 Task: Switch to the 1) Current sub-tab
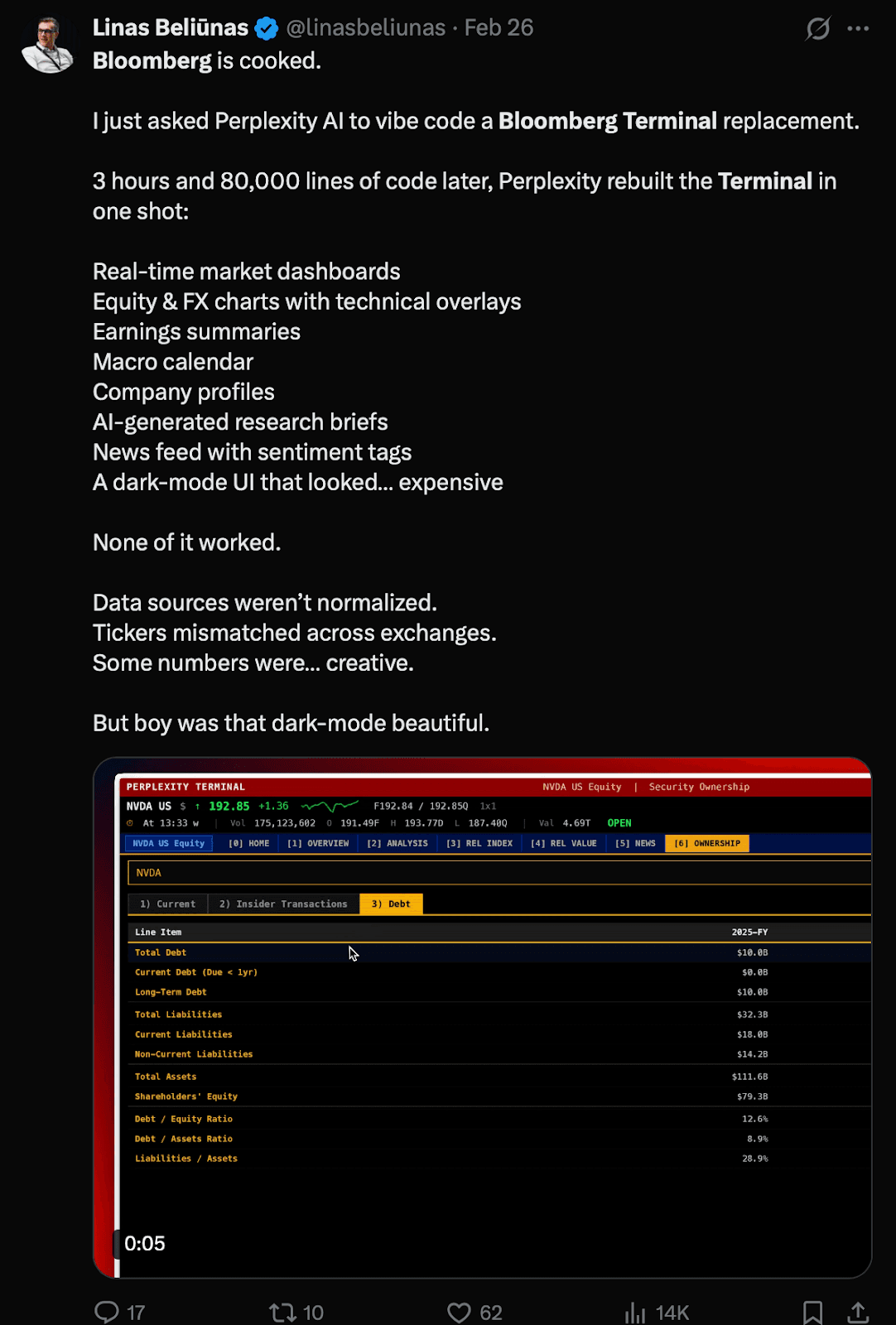pos(168,903)
